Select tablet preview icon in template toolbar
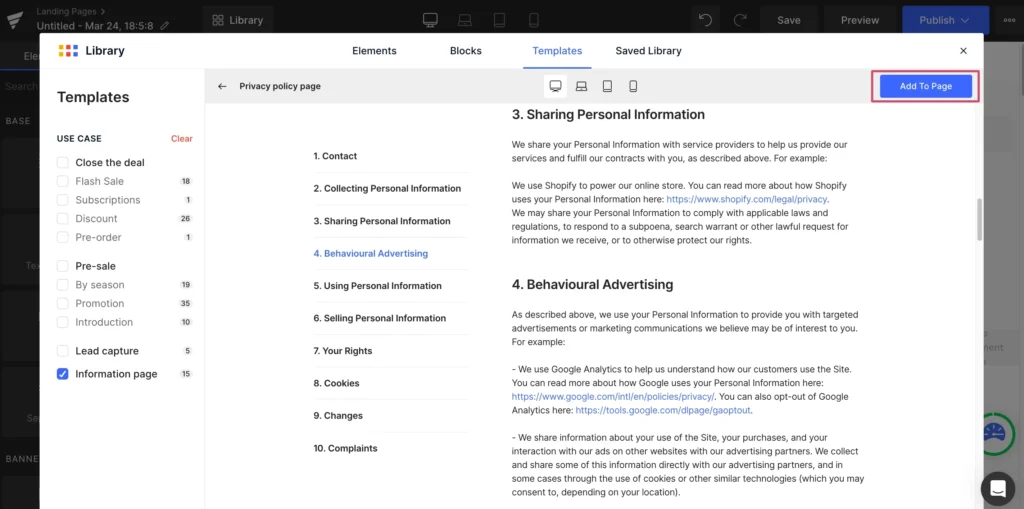 pos(607,86)
